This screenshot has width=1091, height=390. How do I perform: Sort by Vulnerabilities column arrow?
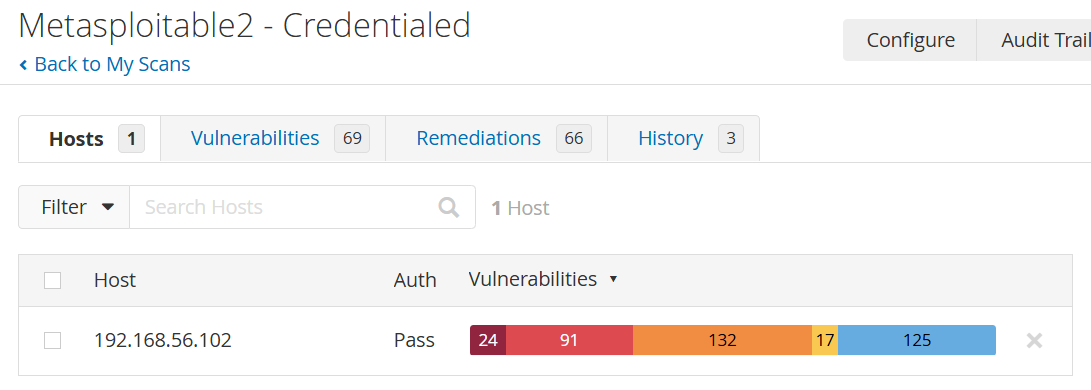click(613, 279)
